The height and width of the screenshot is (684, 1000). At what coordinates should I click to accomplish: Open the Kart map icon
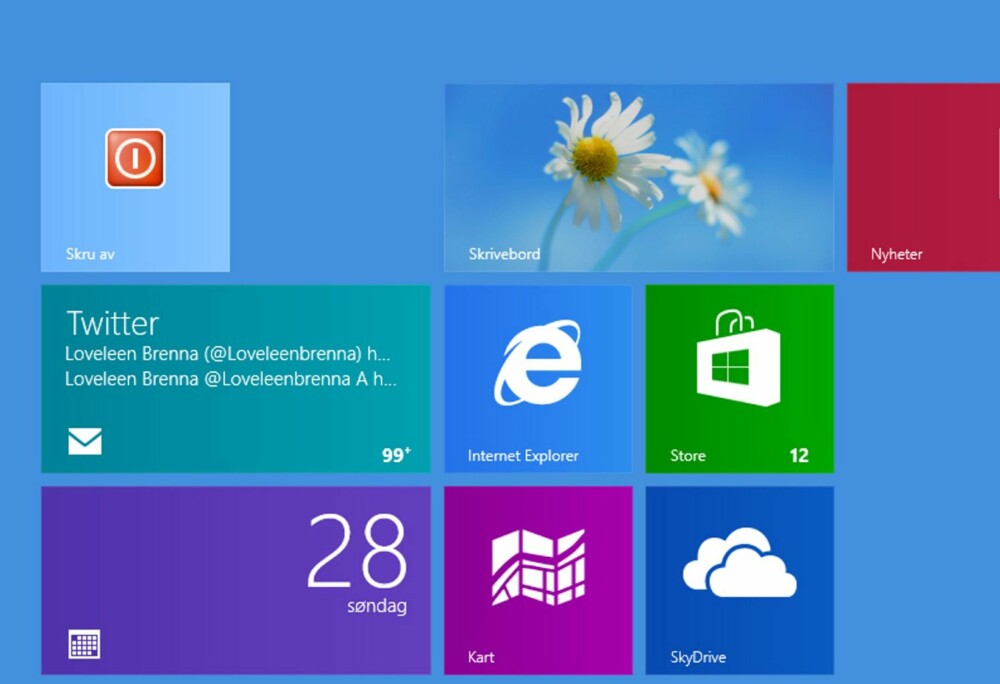538,567
